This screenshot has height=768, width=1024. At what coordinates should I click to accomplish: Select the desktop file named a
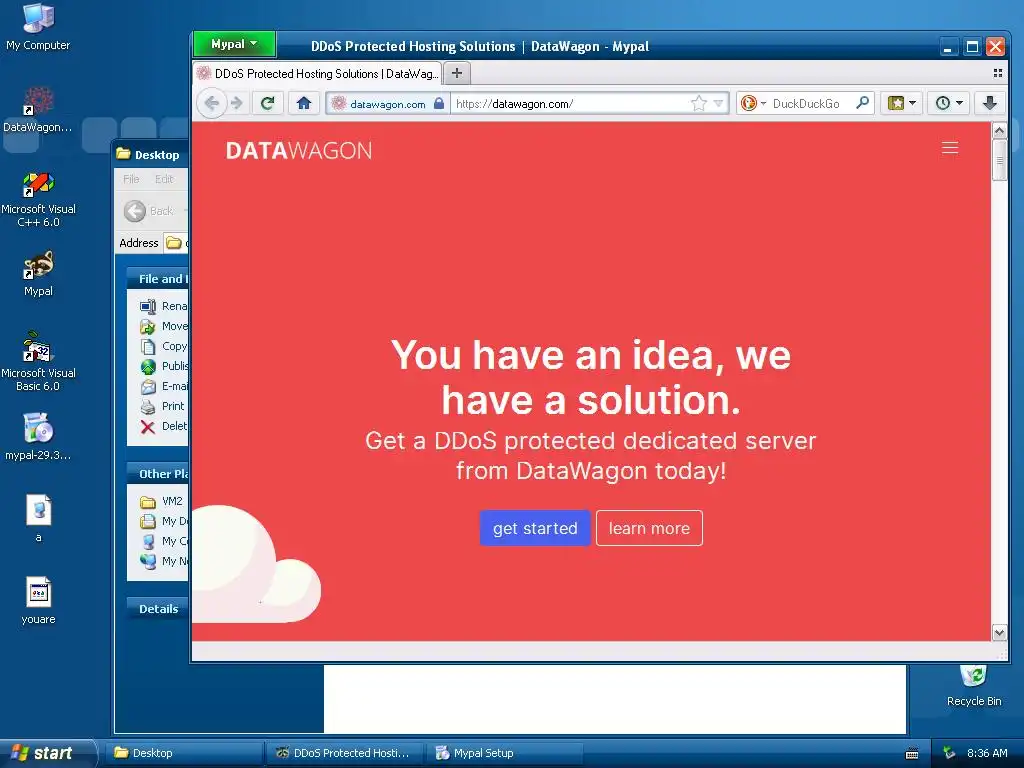[38, 519]
